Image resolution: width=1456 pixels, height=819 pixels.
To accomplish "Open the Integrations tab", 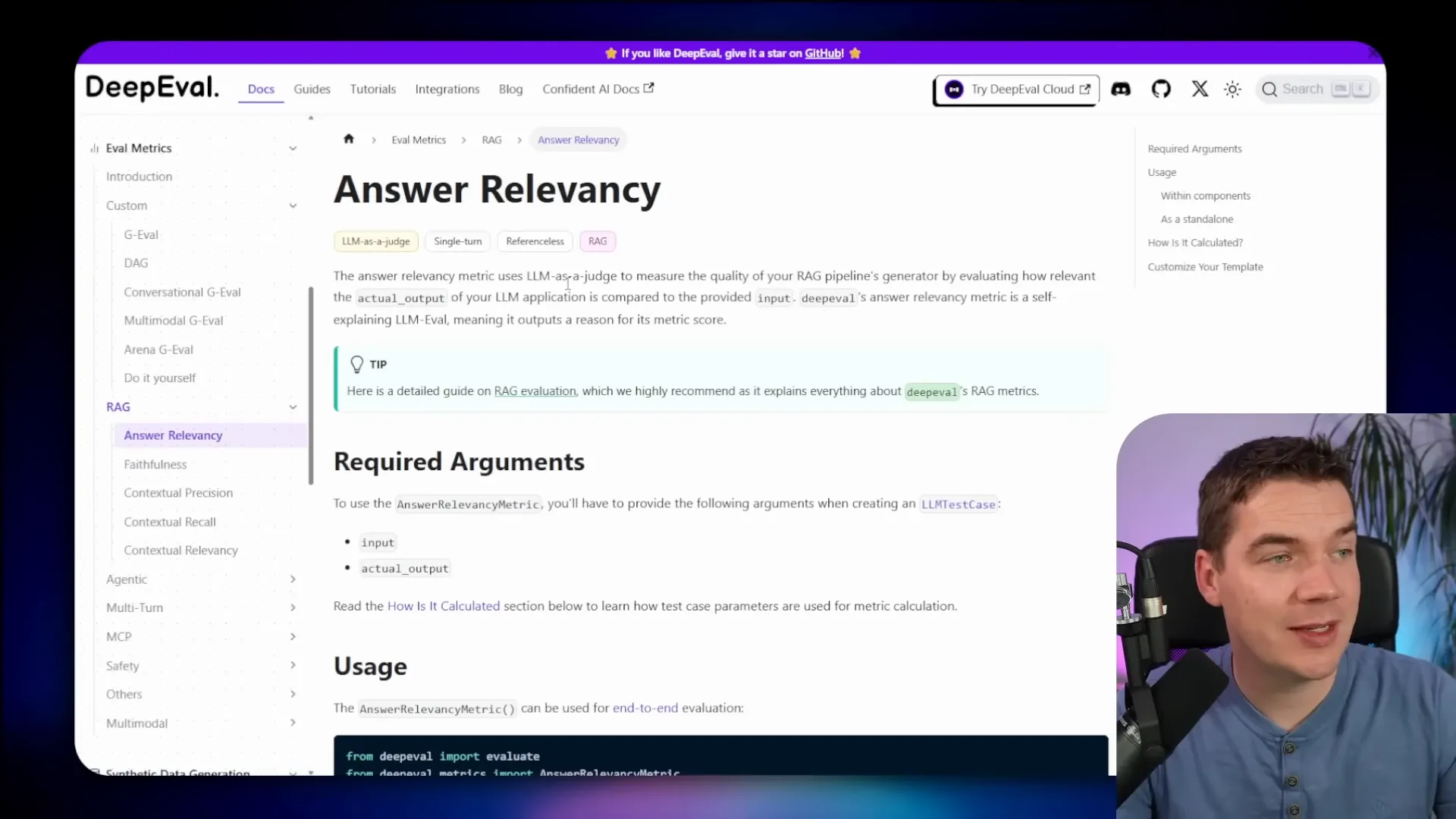I will click(447, 89).
